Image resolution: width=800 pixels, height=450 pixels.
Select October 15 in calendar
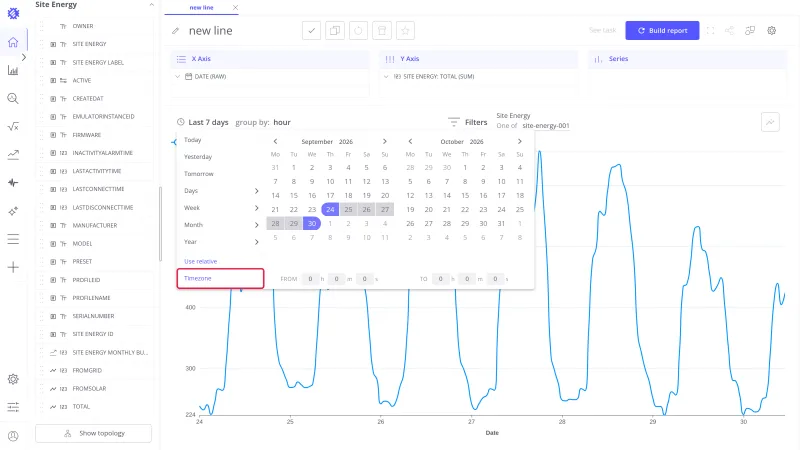point(465,195)
